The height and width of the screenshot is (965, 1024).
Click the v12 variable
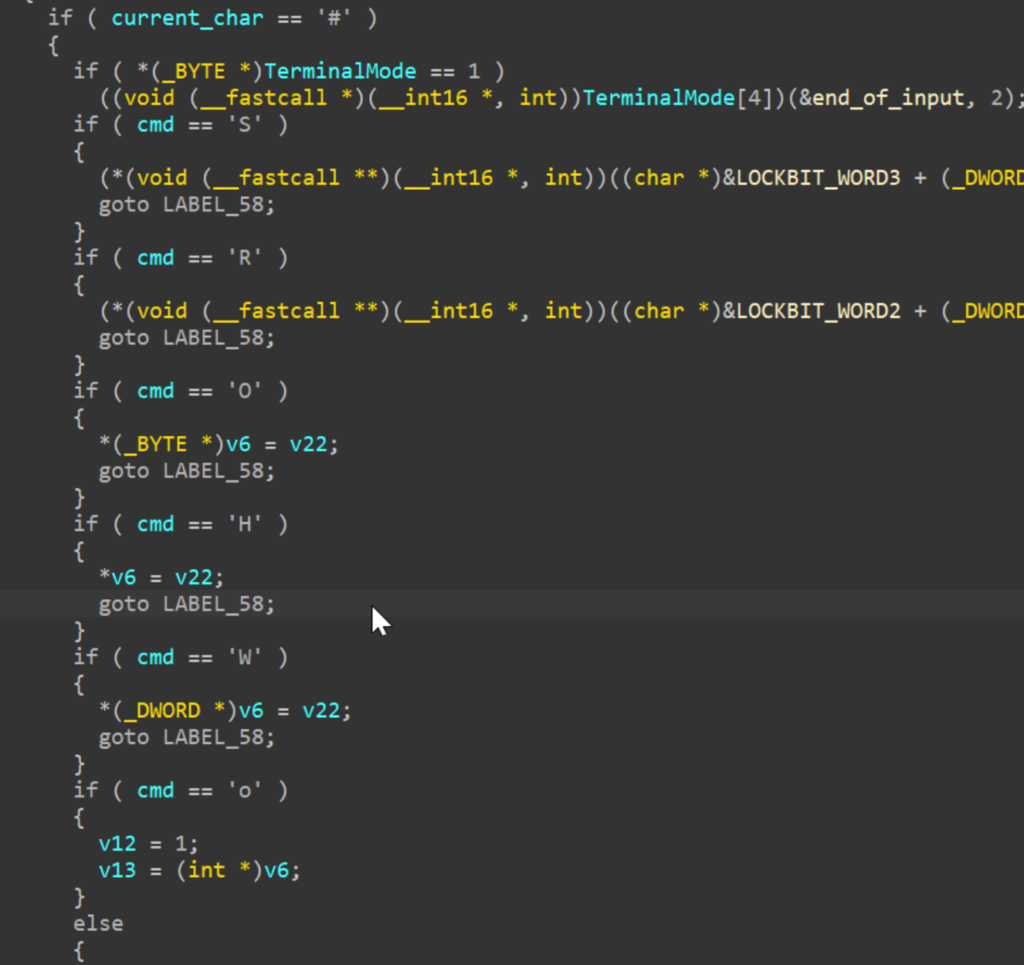click(117, 843)
